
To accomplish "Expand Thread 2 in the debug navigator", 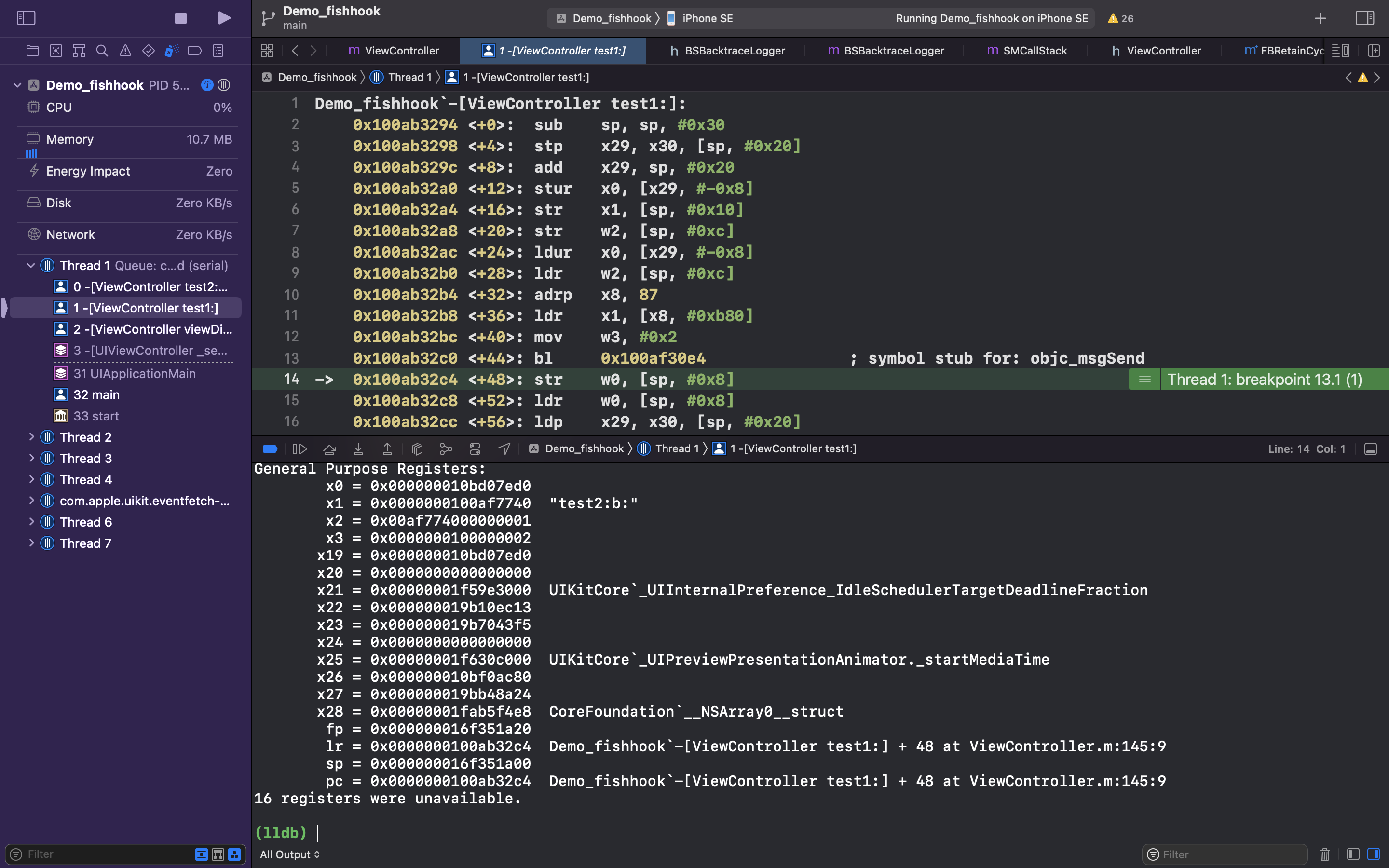I will pos(31,437).
